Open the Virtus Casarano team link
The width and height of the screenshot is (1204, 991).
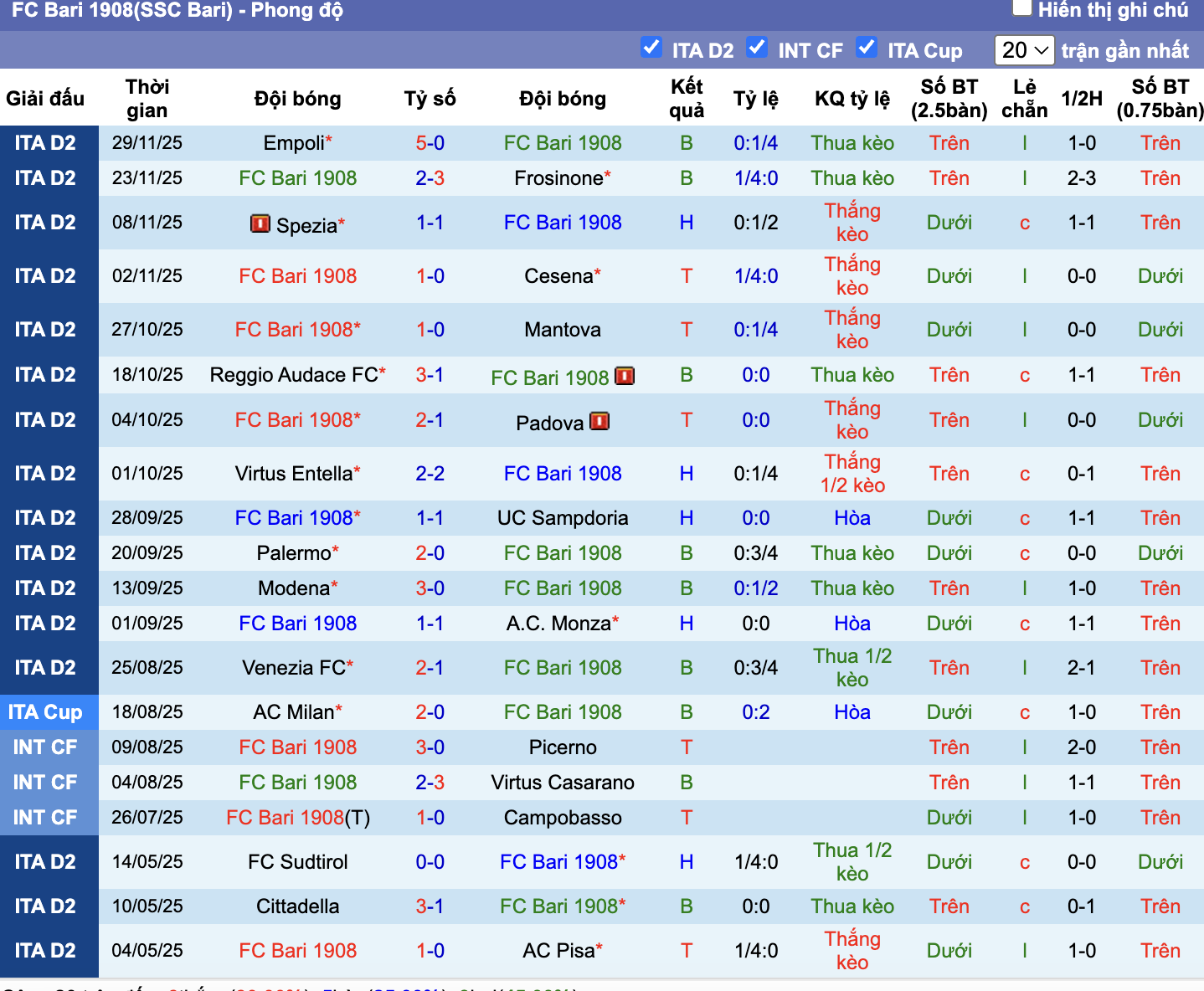[563, 783]
